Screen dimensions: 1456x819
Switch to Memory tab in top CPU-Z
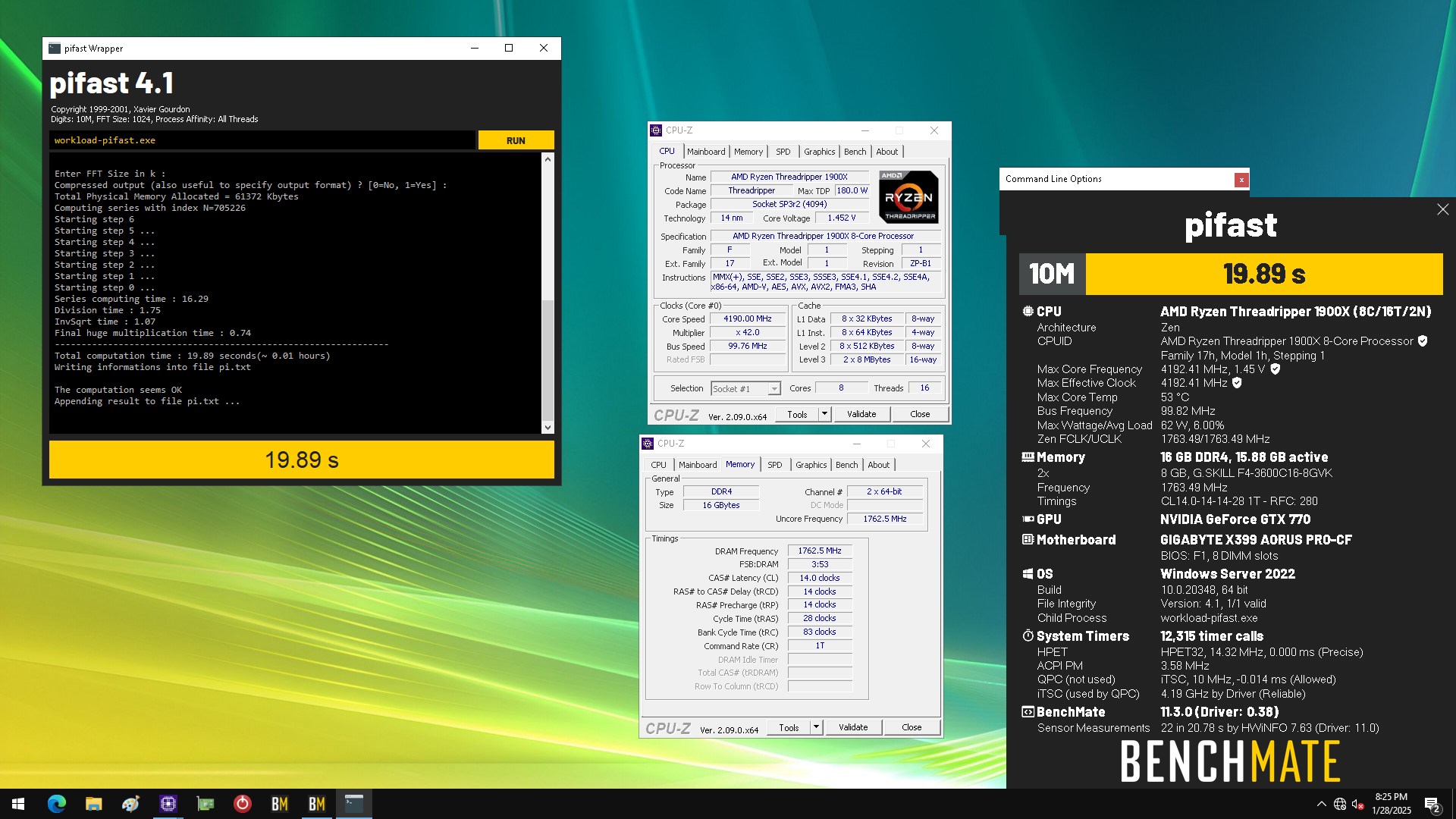click(x=748, y=152)
